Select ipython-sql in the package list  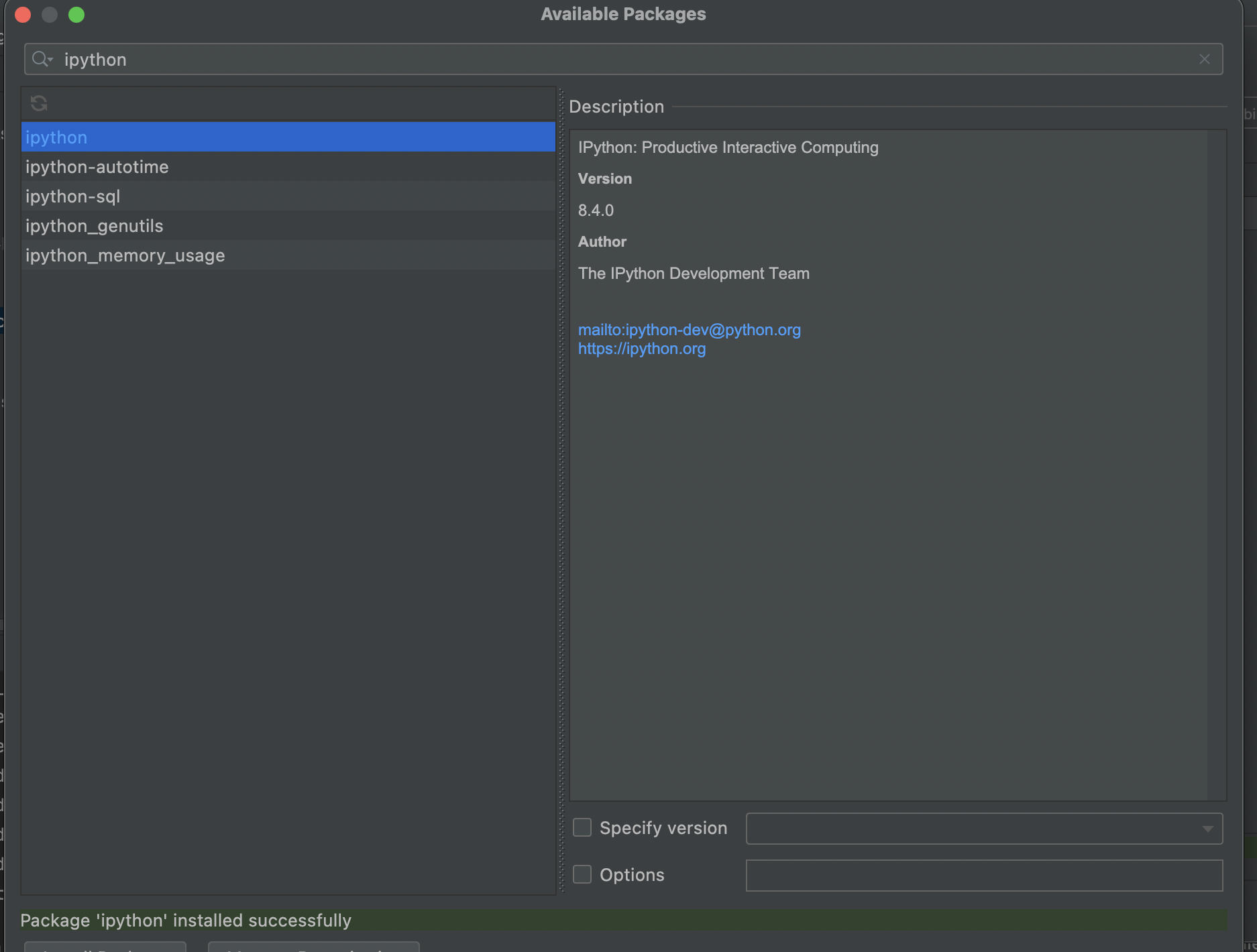point(73,196)
